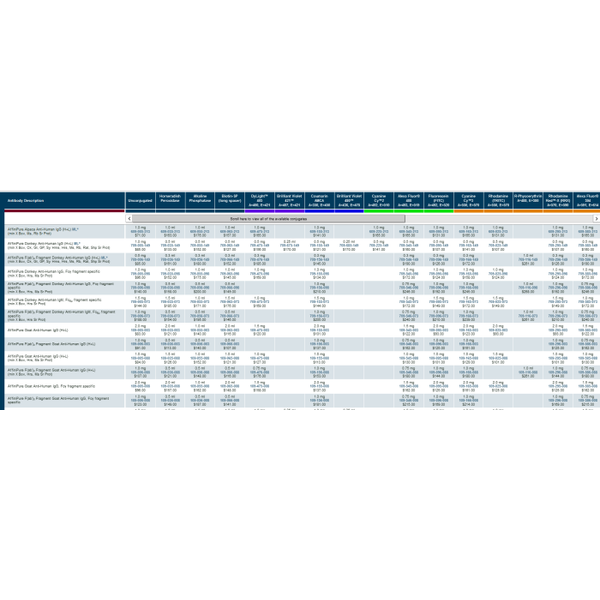The height and width of the screenshot is (600, 600).
Task: Select the Antibody Description column header
Action: (64, 201)
